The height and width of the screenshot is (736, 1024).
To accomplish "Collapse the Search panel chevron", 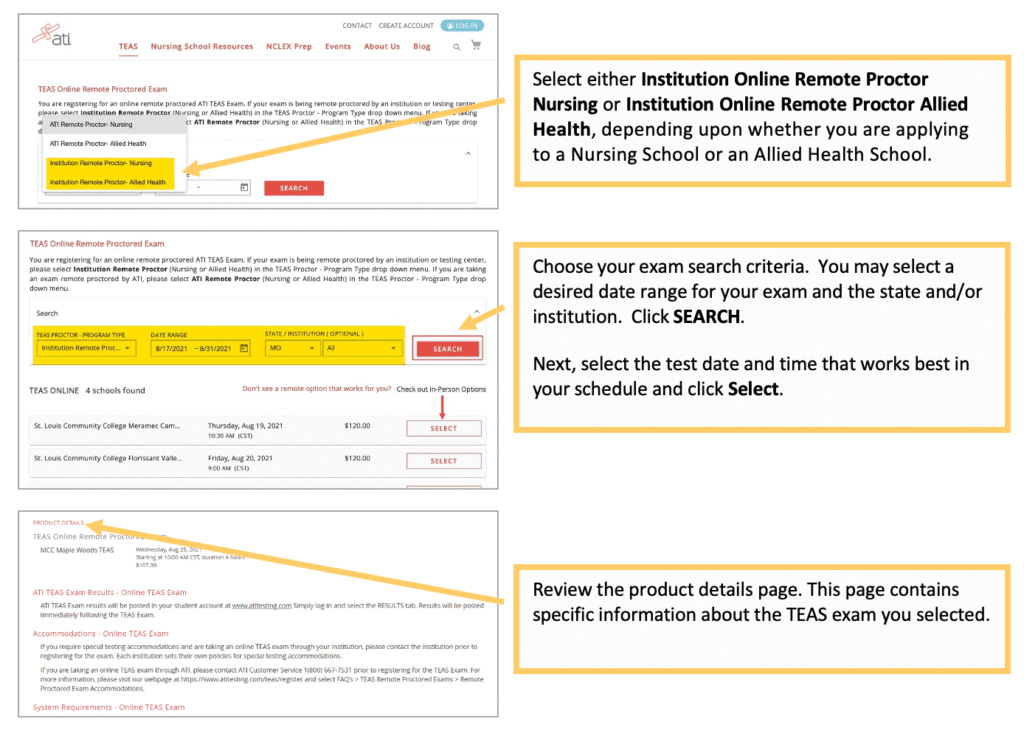I will [477, 313].
